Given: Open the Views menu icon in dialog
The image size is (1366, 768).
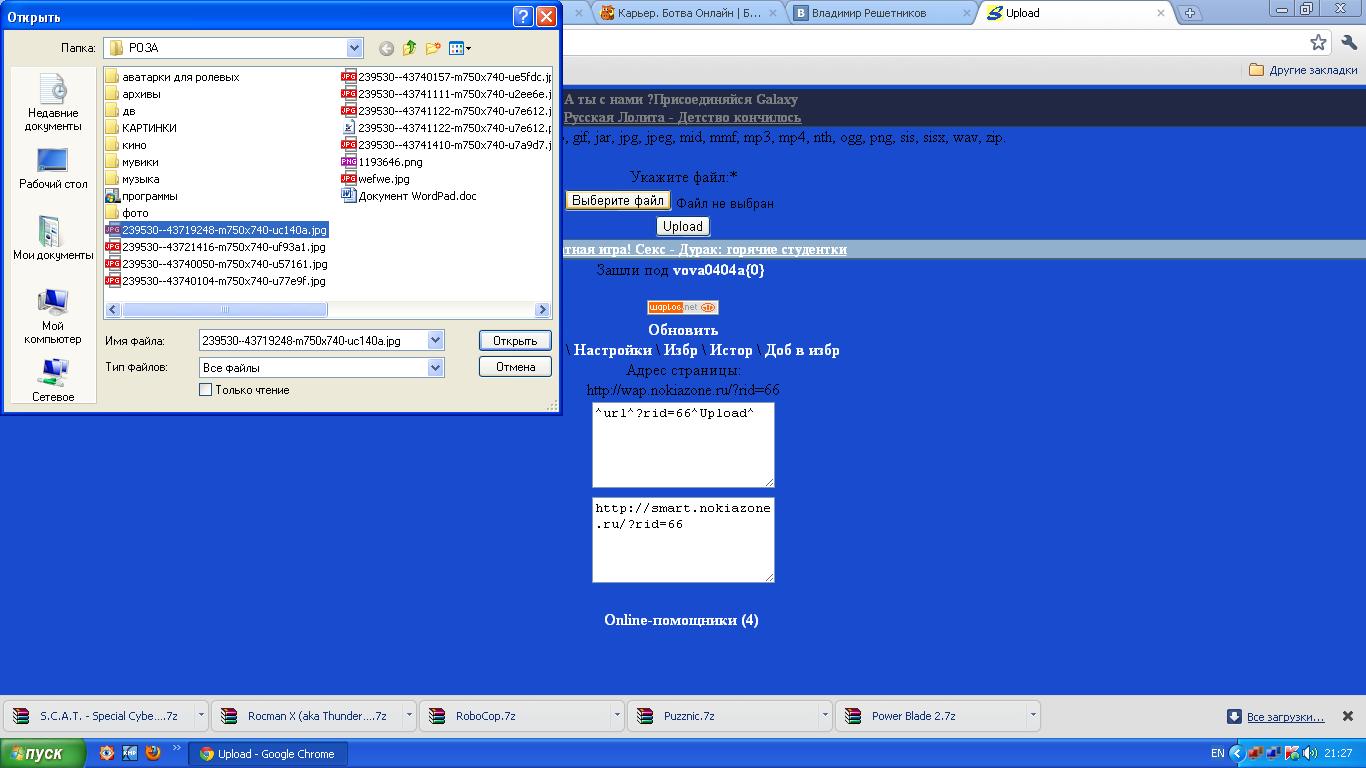Looking at the screenshot, I should pos(459,48).
